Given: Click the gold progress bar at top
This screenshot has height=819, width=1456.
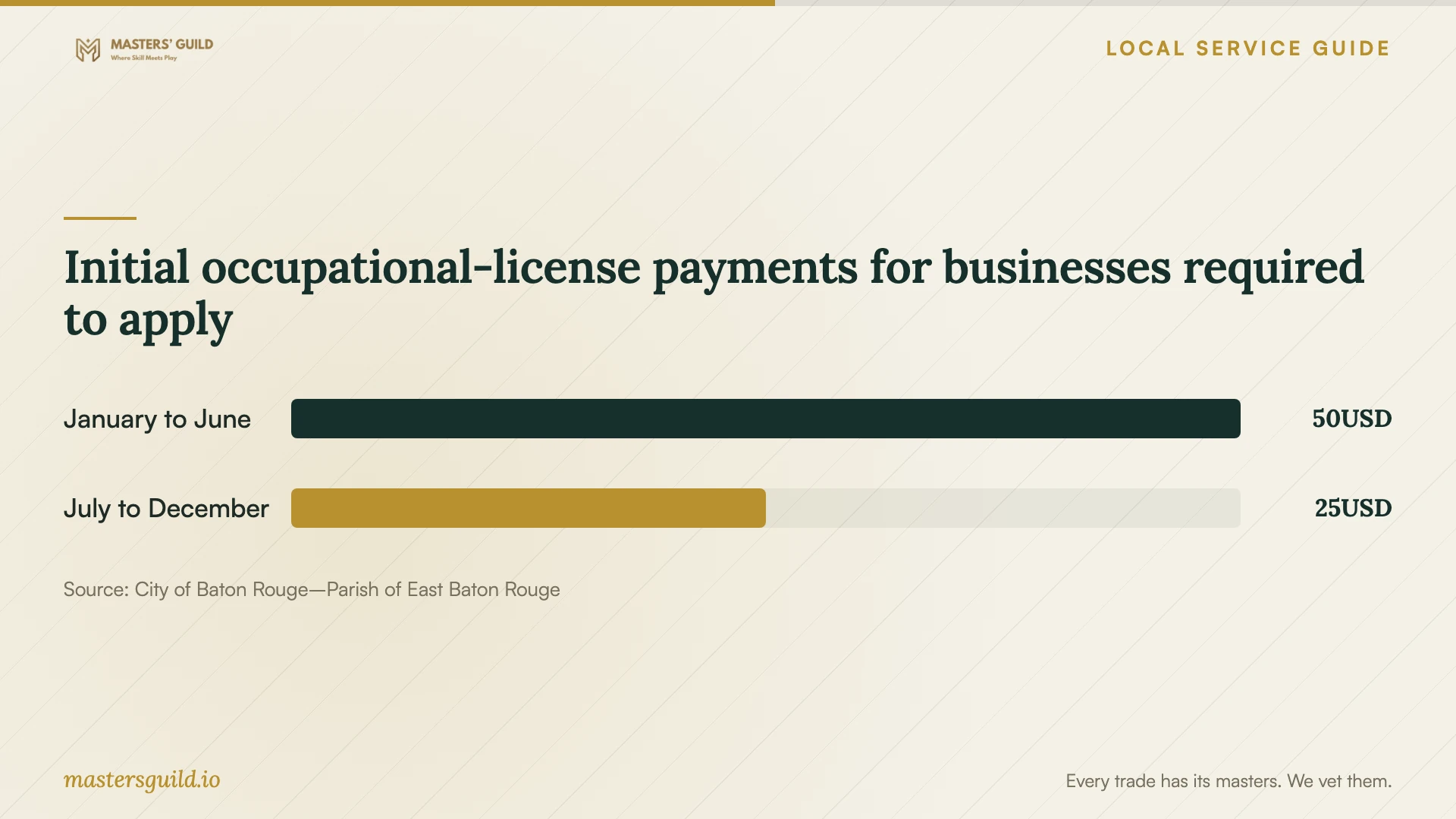Looking at the screenshot, I should tap(388, 3).
